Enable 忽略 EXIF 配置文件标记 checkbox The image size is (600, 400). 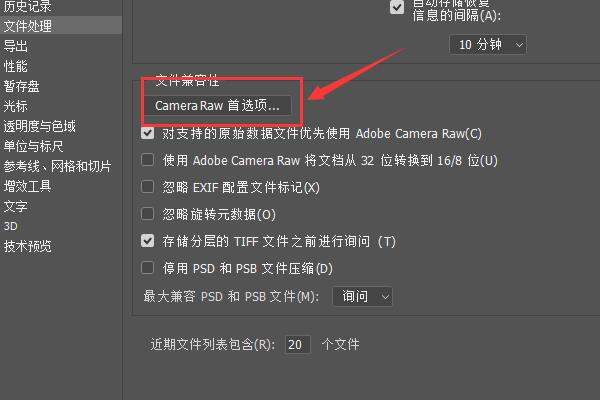[x=148, y=187]
